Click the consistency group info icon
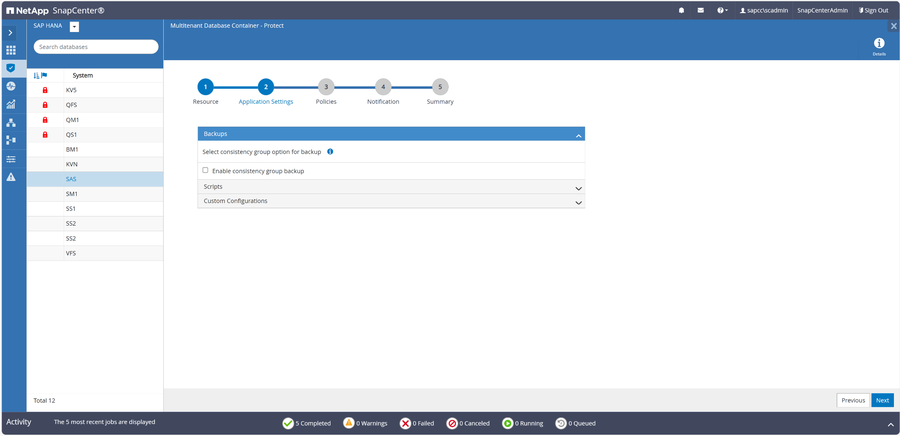The height and width of the screenshot is (436, 900). (330, 152)
